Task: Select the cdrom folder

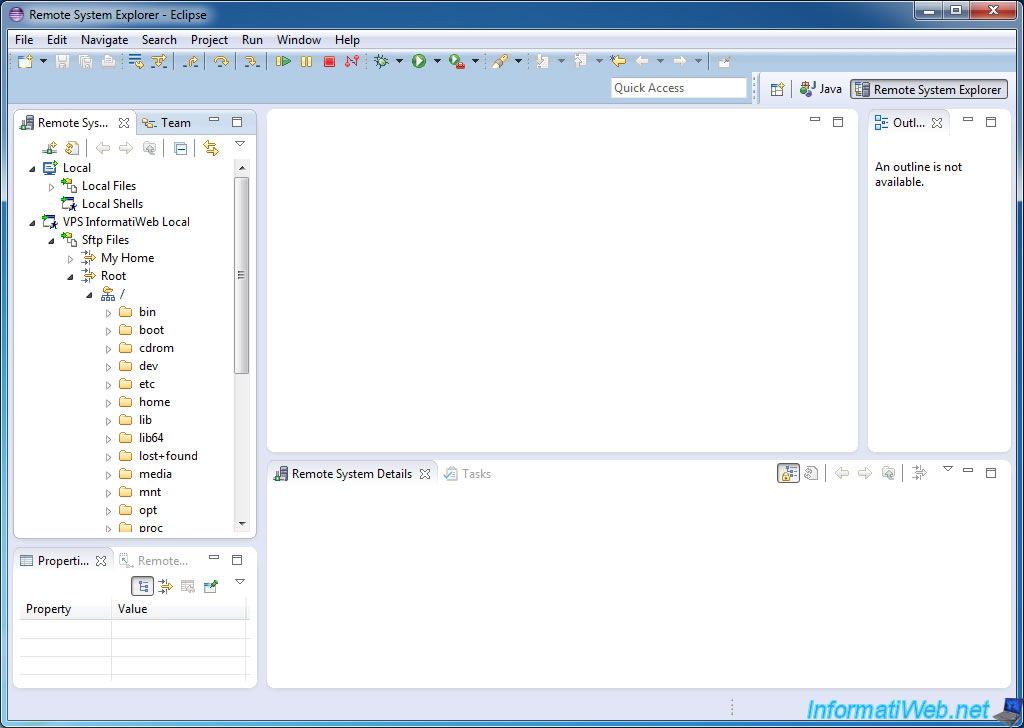Action: coord(156,348)
